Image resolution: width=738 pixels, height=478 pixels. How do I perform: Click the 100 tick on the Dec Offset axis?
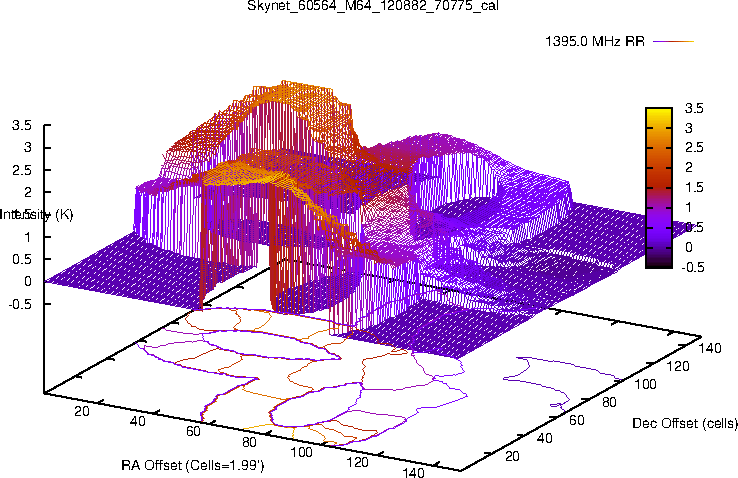tap(645, 384)
